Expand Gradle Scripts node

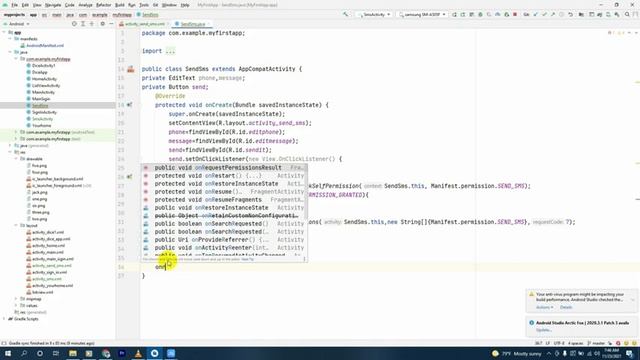tap(4, 319)
